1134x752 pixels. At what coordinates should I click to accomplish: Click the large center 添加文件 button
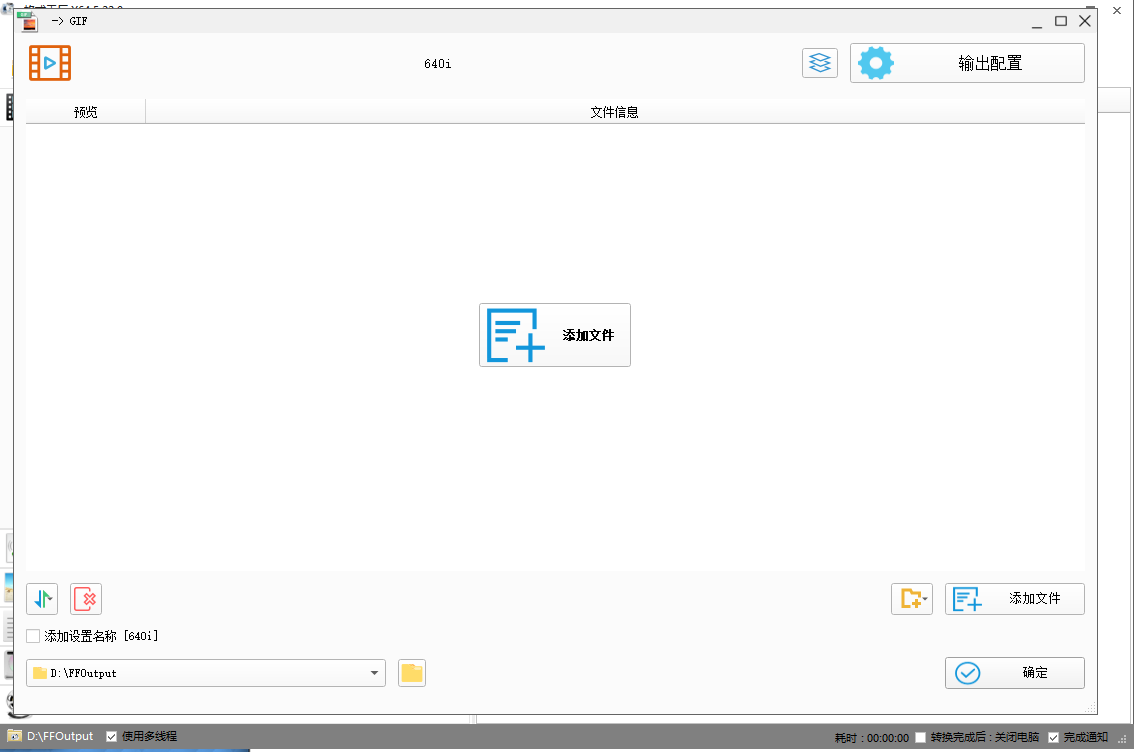click(x=555, y=335)
